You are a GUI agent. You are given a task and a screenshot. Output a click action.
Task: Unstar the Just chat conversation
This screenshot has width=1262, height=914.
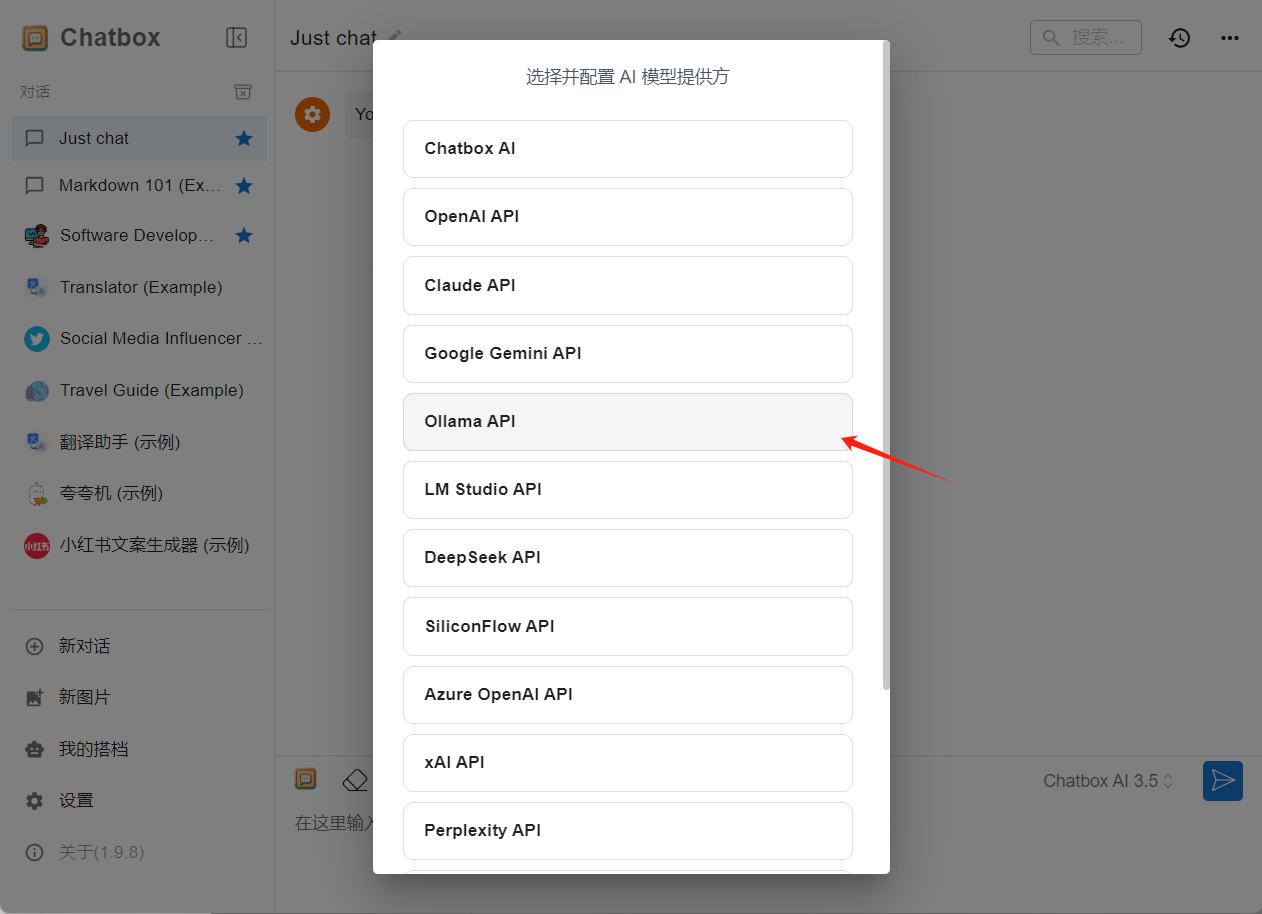[244, 138]
